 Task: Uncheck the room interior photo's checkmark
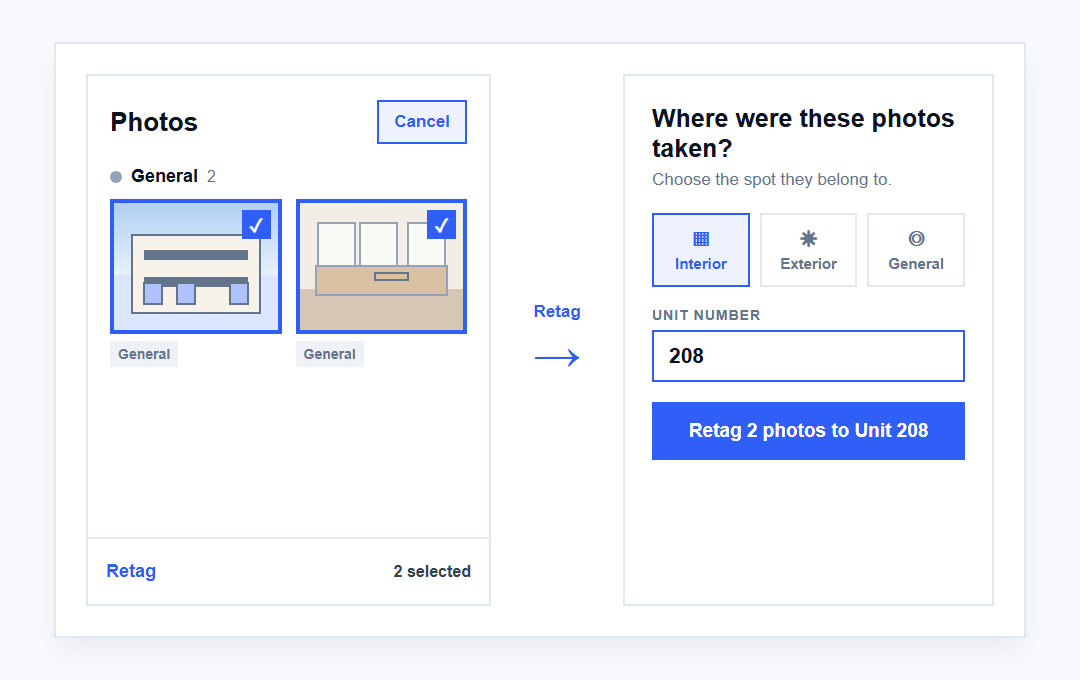442,225
